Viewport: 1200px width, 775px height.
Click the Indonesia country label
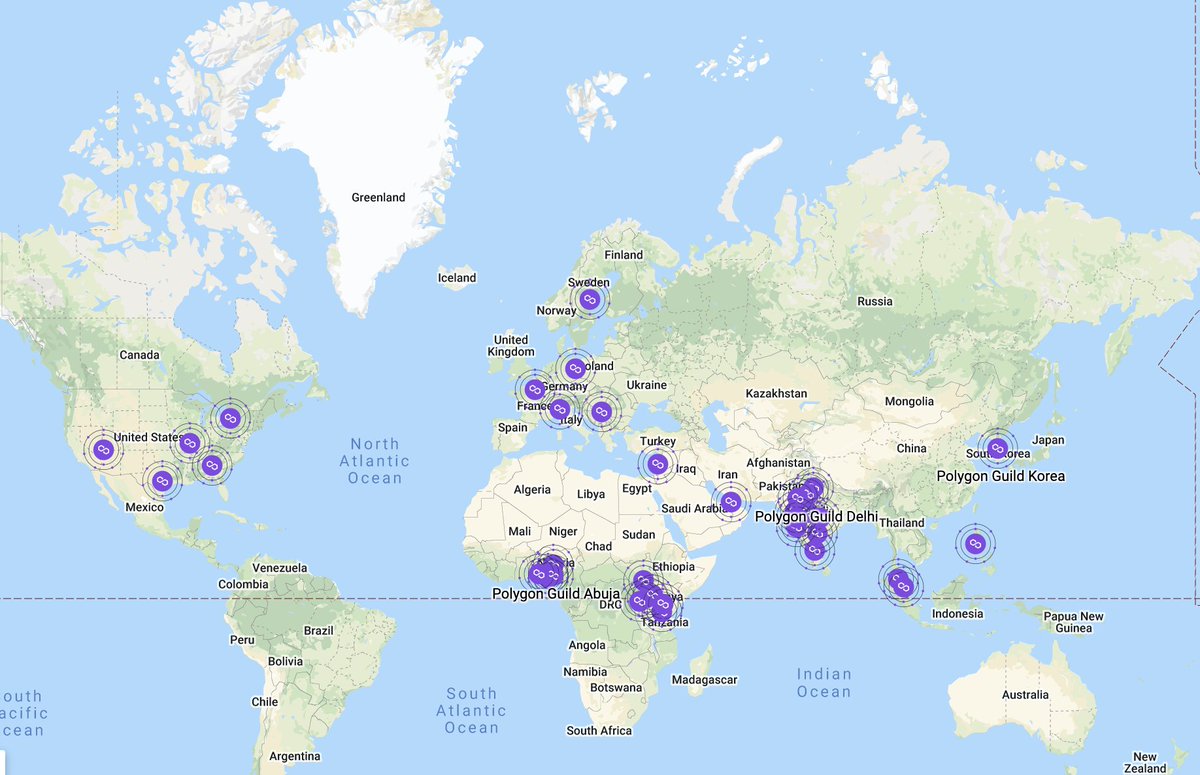coord(956,614)
